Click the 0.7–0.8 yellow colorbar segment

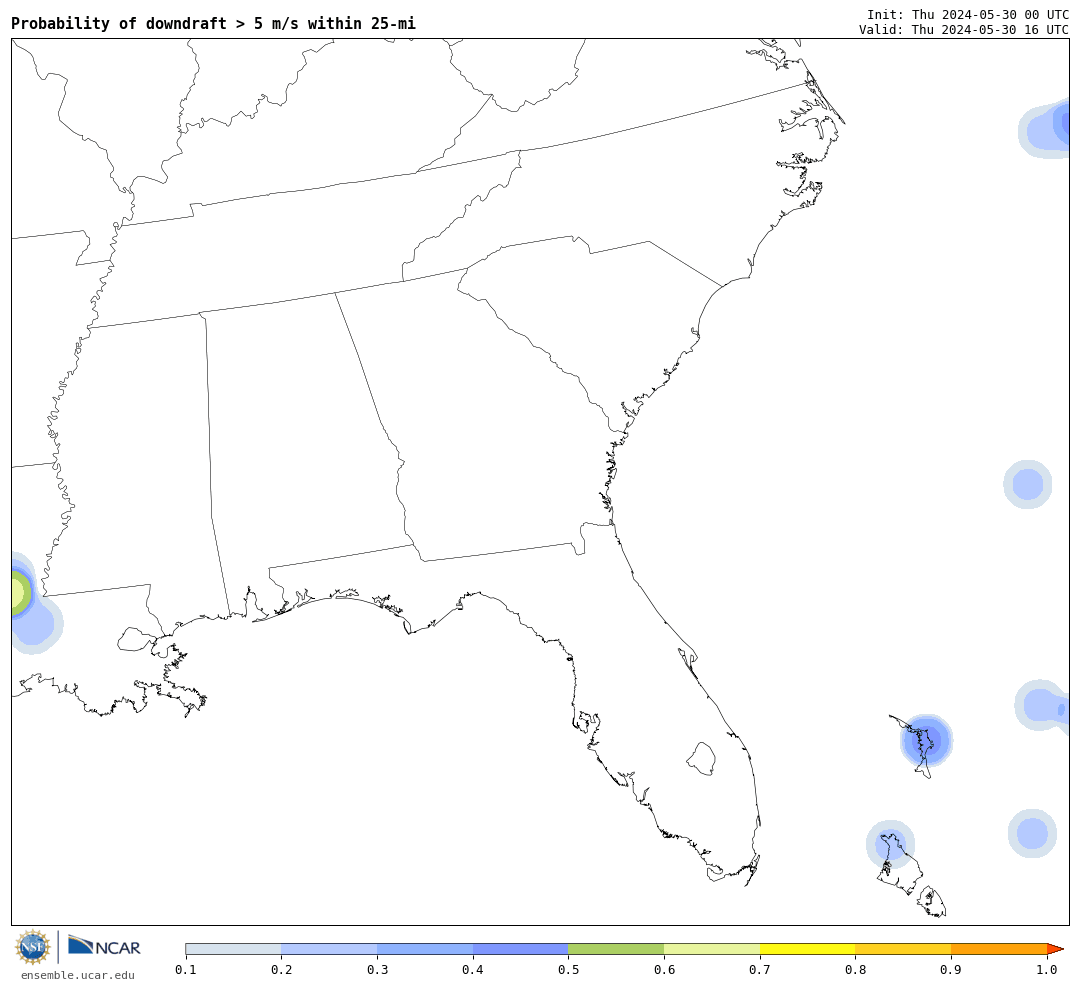[808, 949]
